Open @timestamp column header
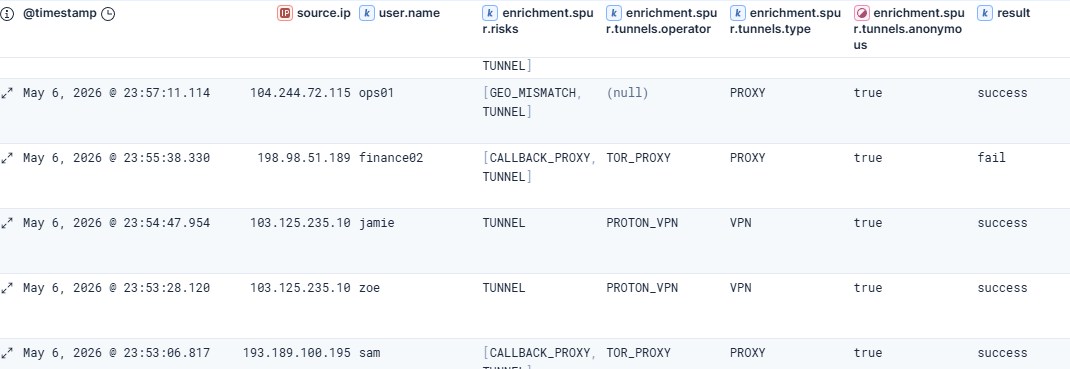The height and width of the screenshot is (369, 1070). click(59, 14)
